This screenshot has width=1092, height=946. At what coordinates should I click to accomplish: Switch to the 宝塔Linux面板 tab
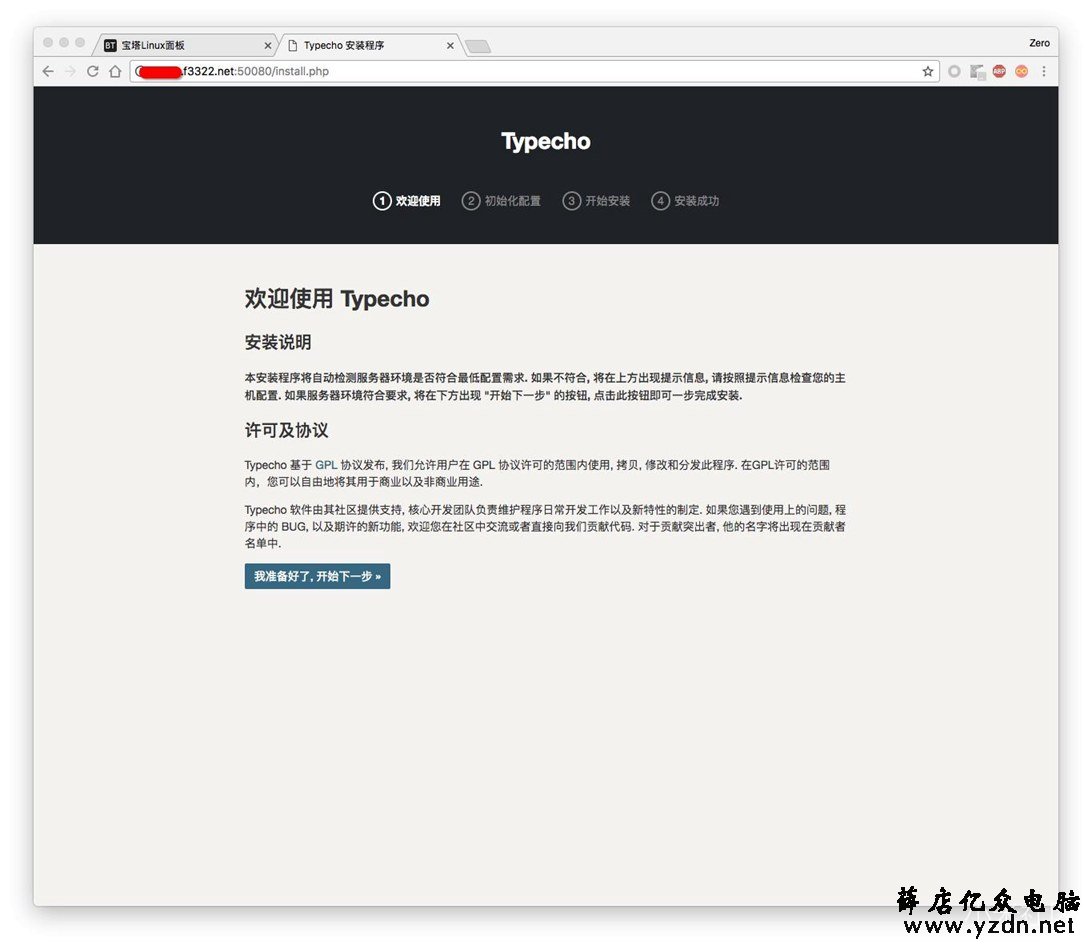[184, 45]
